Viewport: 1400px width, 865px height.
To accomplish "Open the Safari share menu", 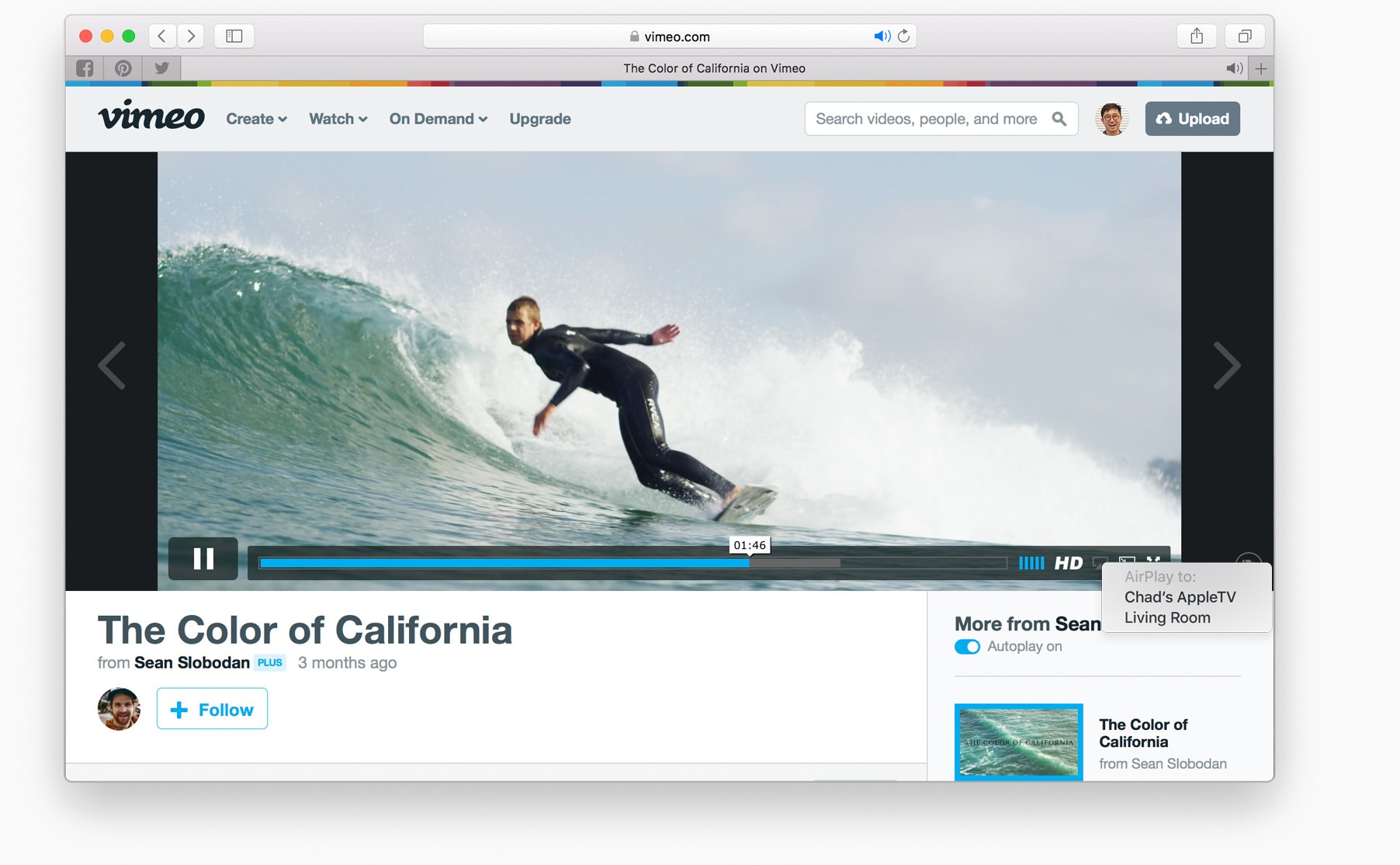I will tap(1197, 36).
